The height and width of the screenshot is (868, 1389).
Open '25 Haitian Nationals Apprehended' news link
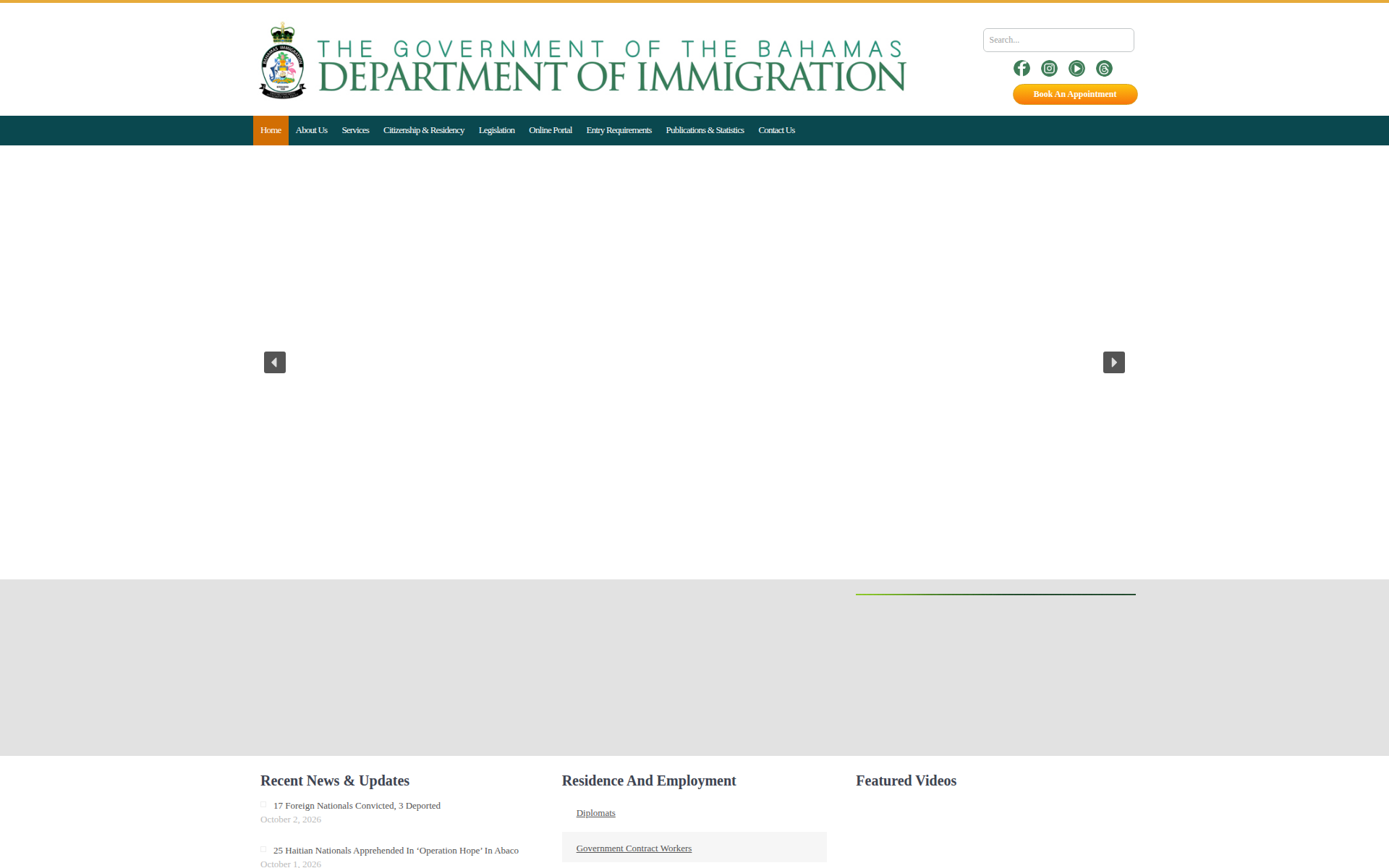coord(396,851)
